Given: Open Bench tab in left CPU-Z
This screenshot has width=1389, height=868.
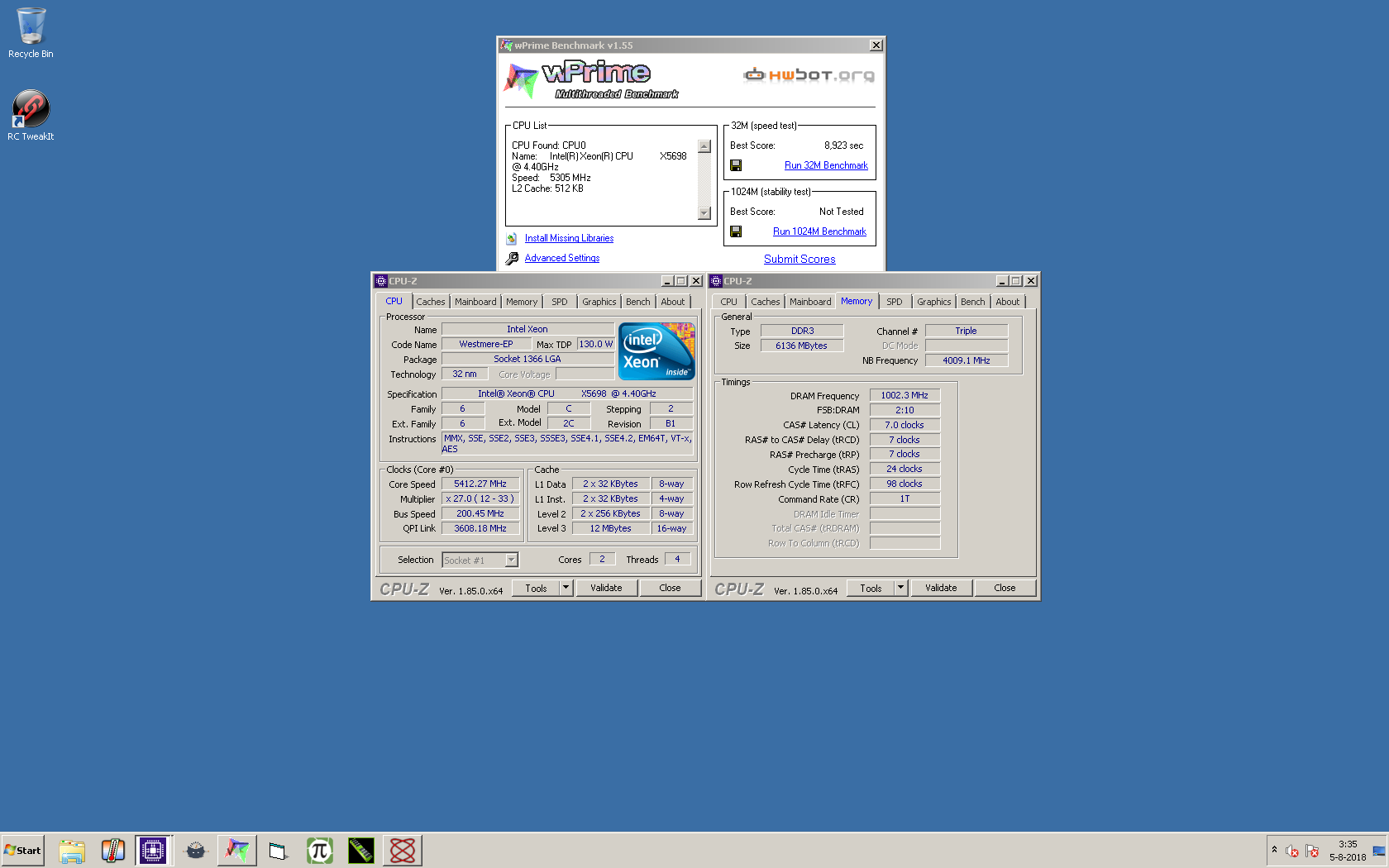Looking at the screenshot, I should (x=638, y=302).
